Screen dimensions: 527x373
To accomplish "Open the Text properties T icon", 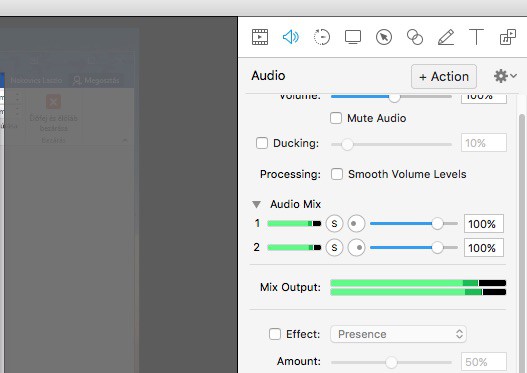I will [x=476, y=37].
